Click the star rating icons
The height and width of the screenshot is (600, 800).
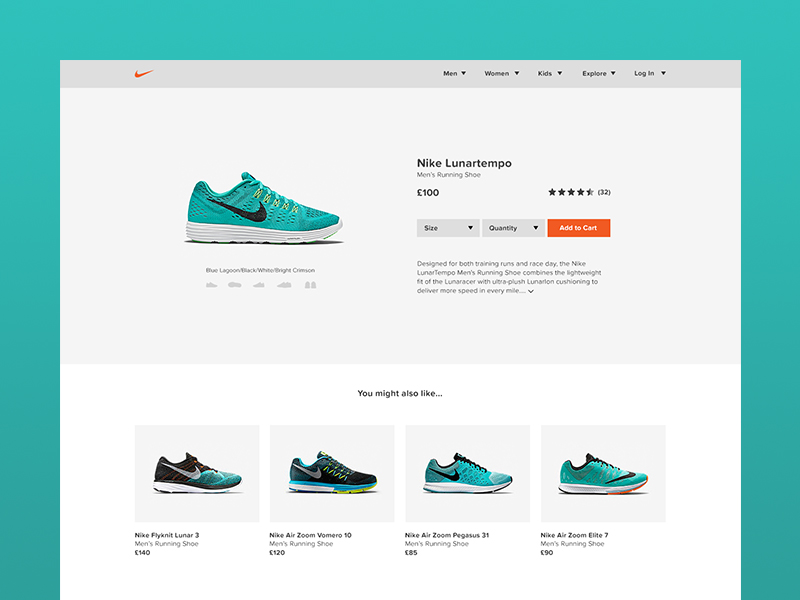pyautogui.click(x=571, y=192)
